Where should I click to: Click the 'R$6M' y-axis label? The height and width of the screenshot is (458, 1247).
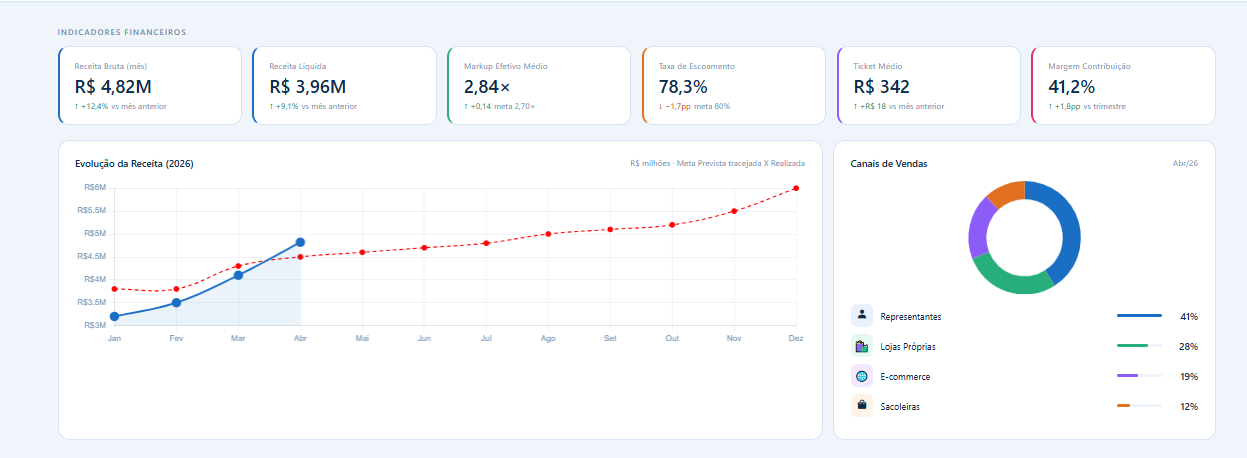(x=95, y=187)
